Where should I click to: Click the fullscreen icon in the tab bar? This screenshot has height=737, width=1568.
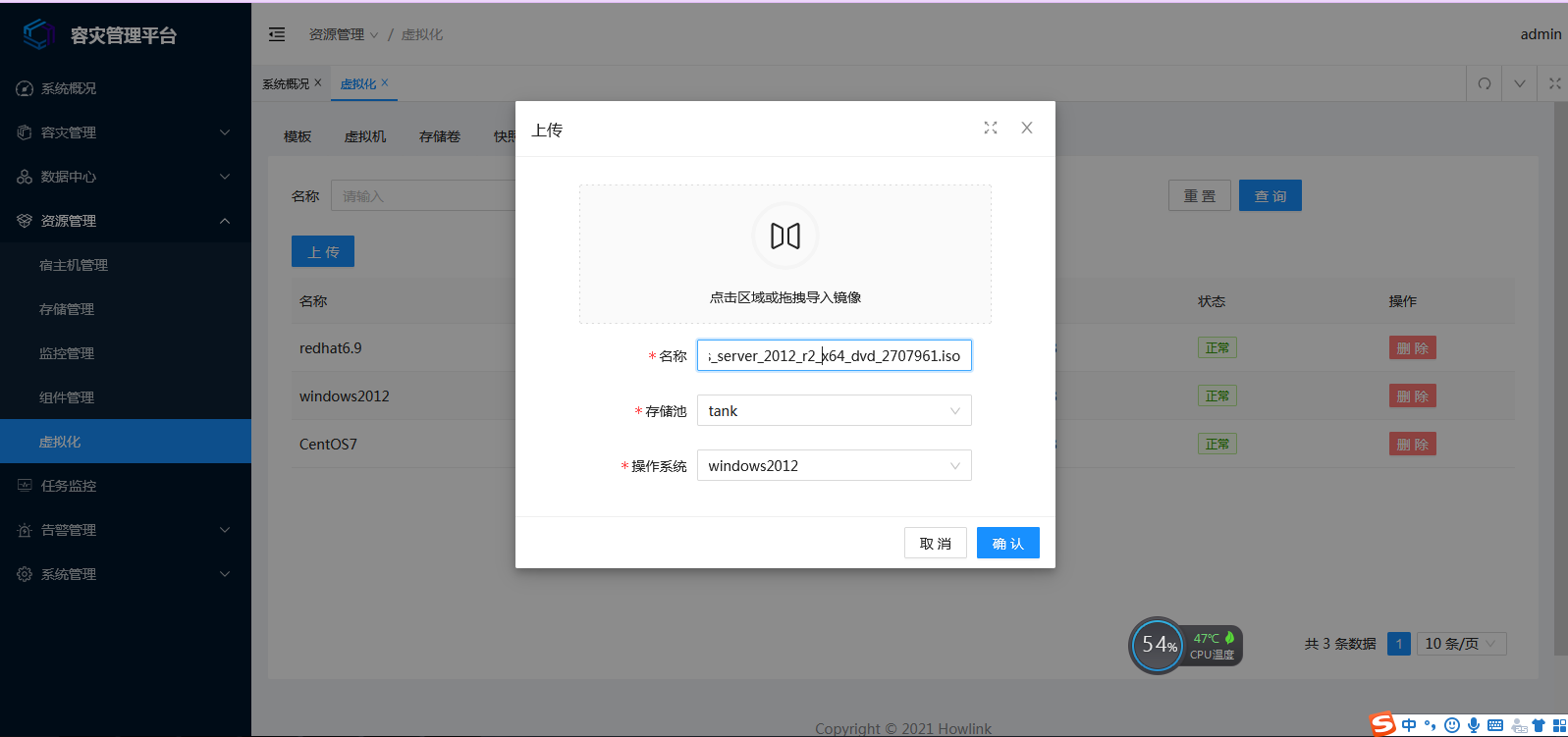pyautogui.click(x=1555, y=83)
